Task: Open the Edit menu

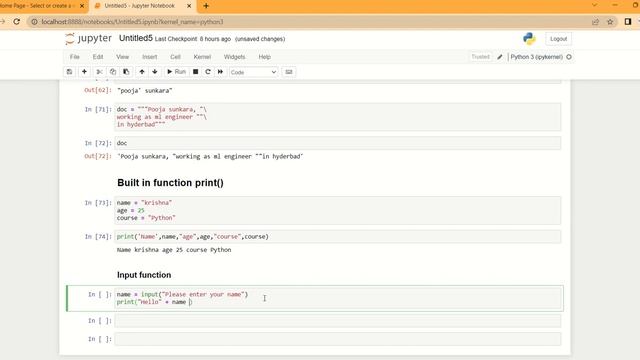Action: click(98, 57)
